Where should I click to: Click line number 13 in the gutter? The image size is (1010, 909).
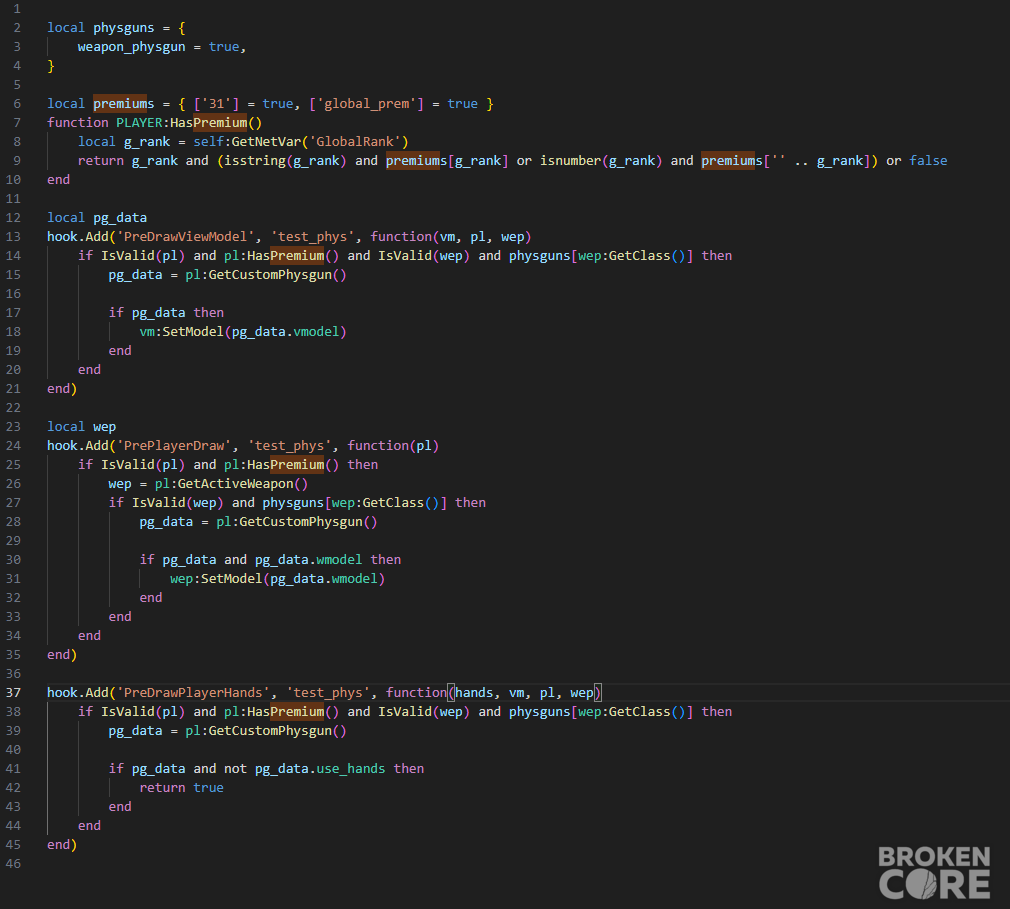(x=14, y=236)
